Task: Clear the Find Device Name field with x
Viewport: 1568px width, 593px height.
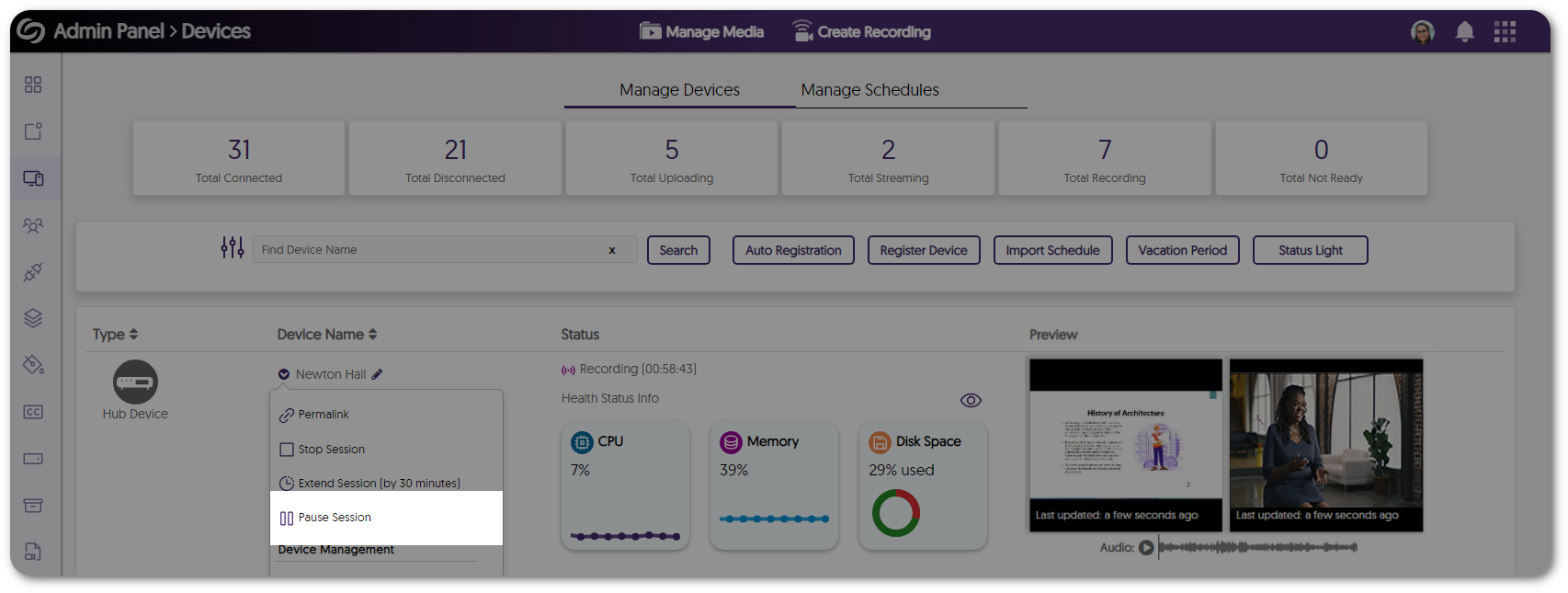Action: [x=612, y=250]
